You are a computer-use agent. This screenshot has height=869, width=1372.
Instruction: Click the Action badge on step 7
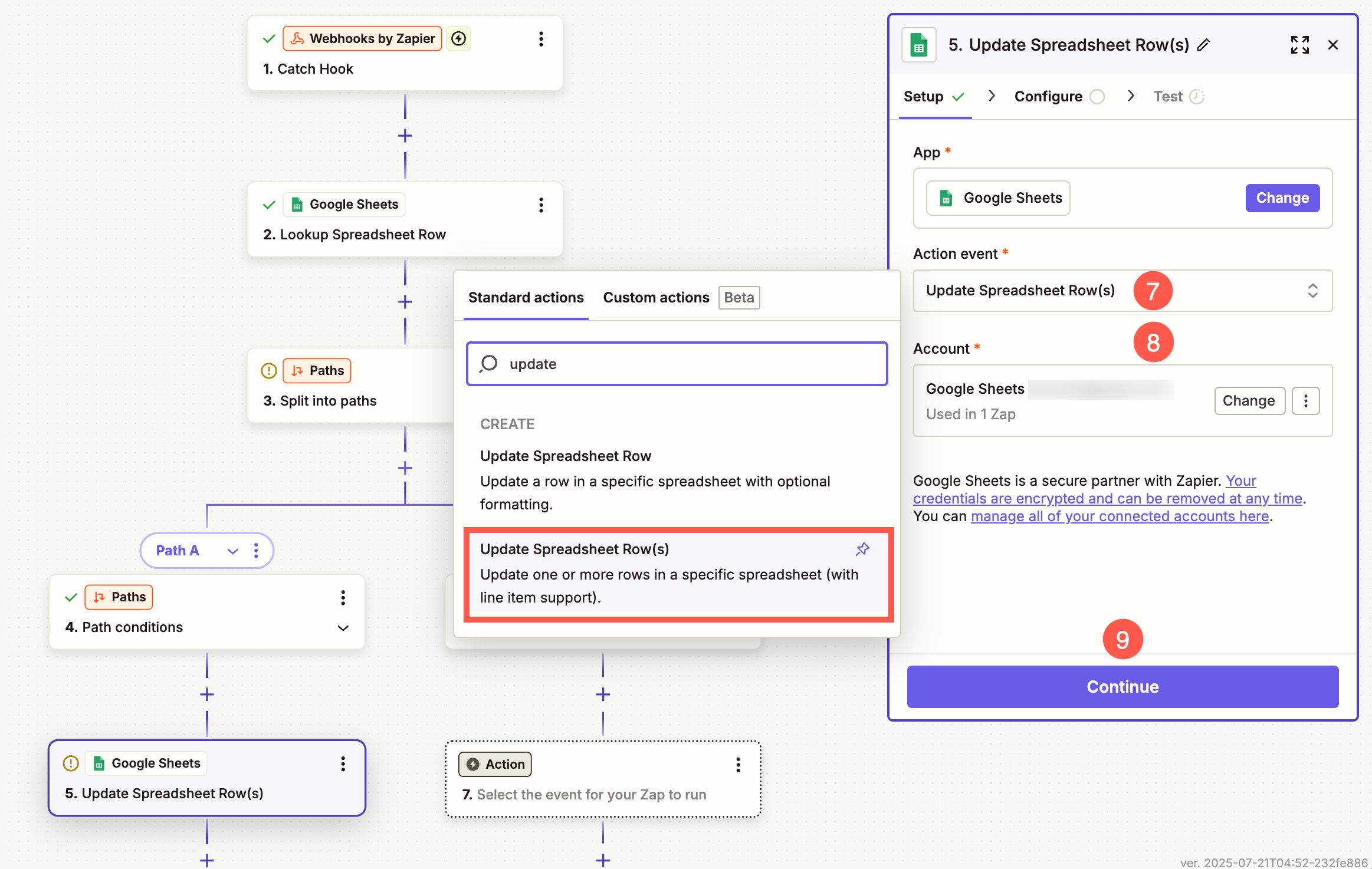click(495, 765)
